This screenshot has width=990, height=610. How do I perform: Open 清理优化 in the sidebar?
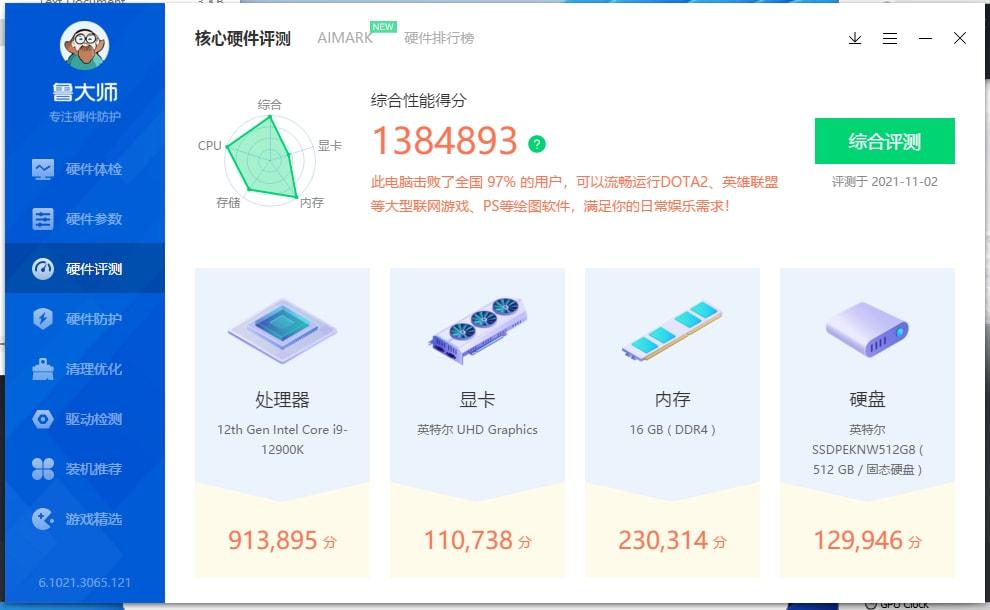tap(85, 369)
